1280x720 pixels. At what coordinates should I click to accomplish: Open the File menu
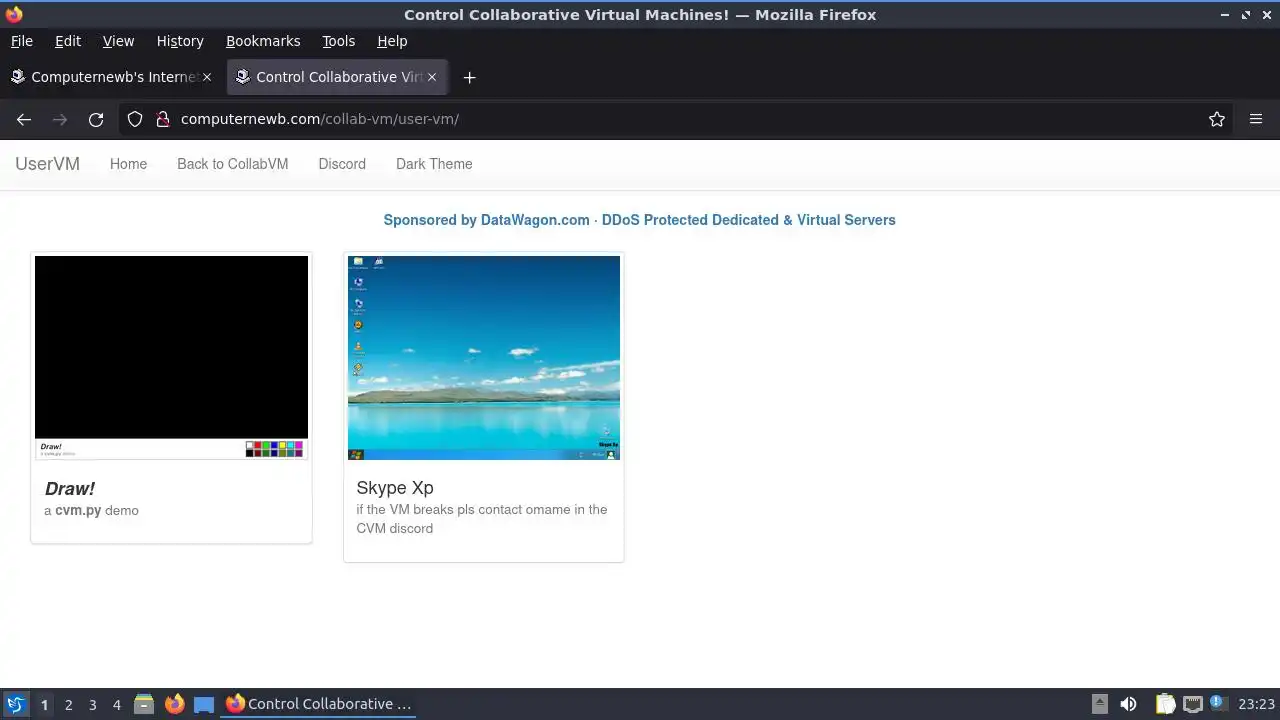(x=22, y=41)
